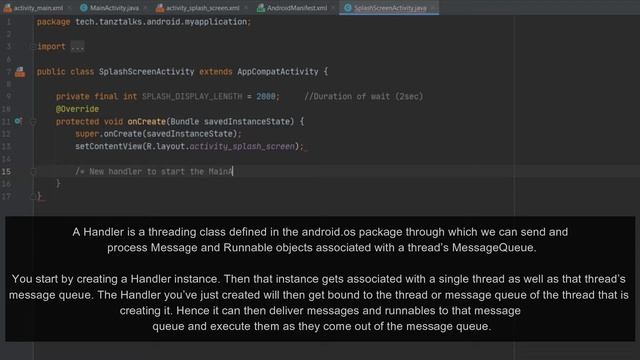Click the 2000 value
This screenshot has width=640, height=360.
(x=266, y=97)
